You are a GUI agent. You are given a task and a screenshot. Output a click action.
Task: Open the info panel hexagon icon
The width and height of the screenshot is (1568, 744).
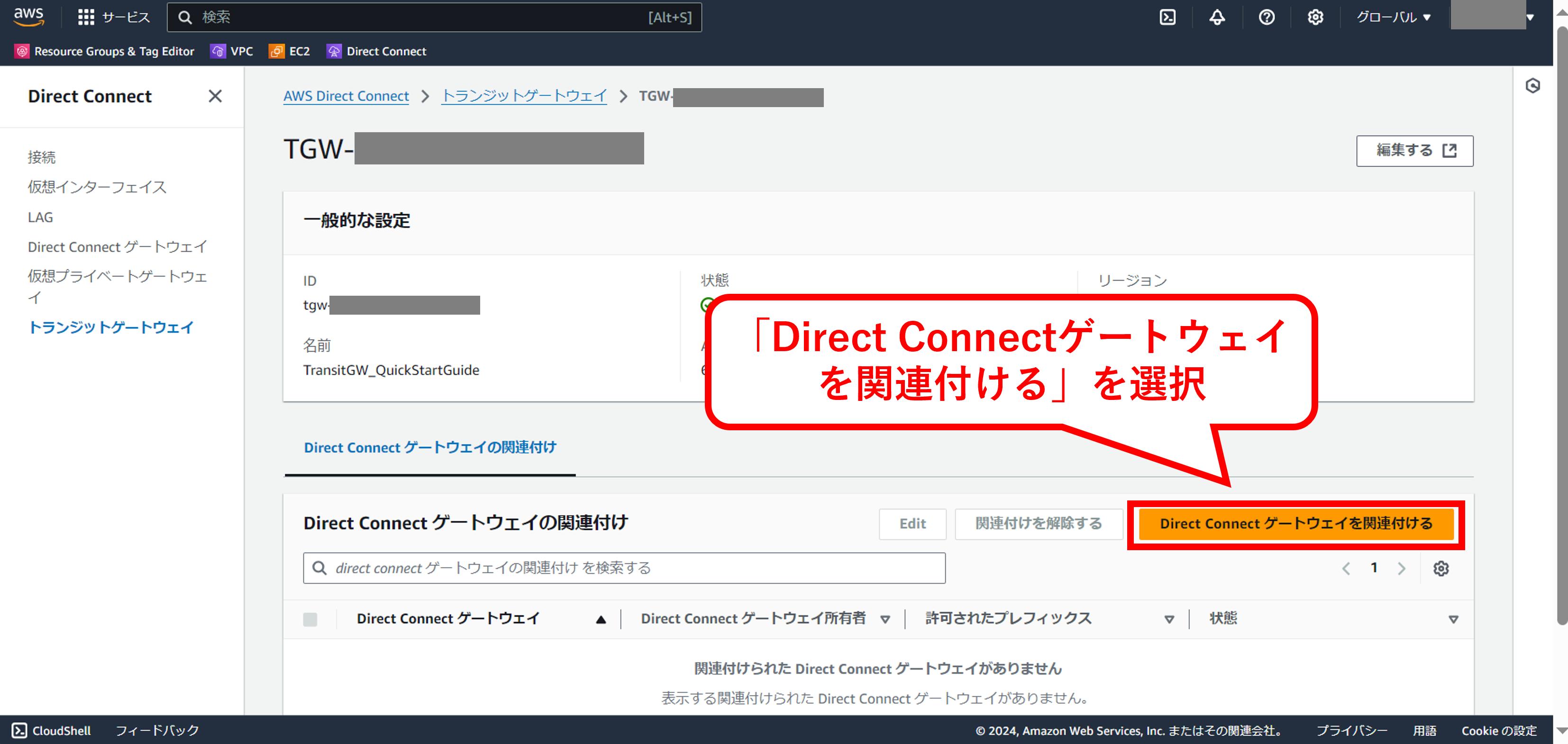pos(1533,86)
